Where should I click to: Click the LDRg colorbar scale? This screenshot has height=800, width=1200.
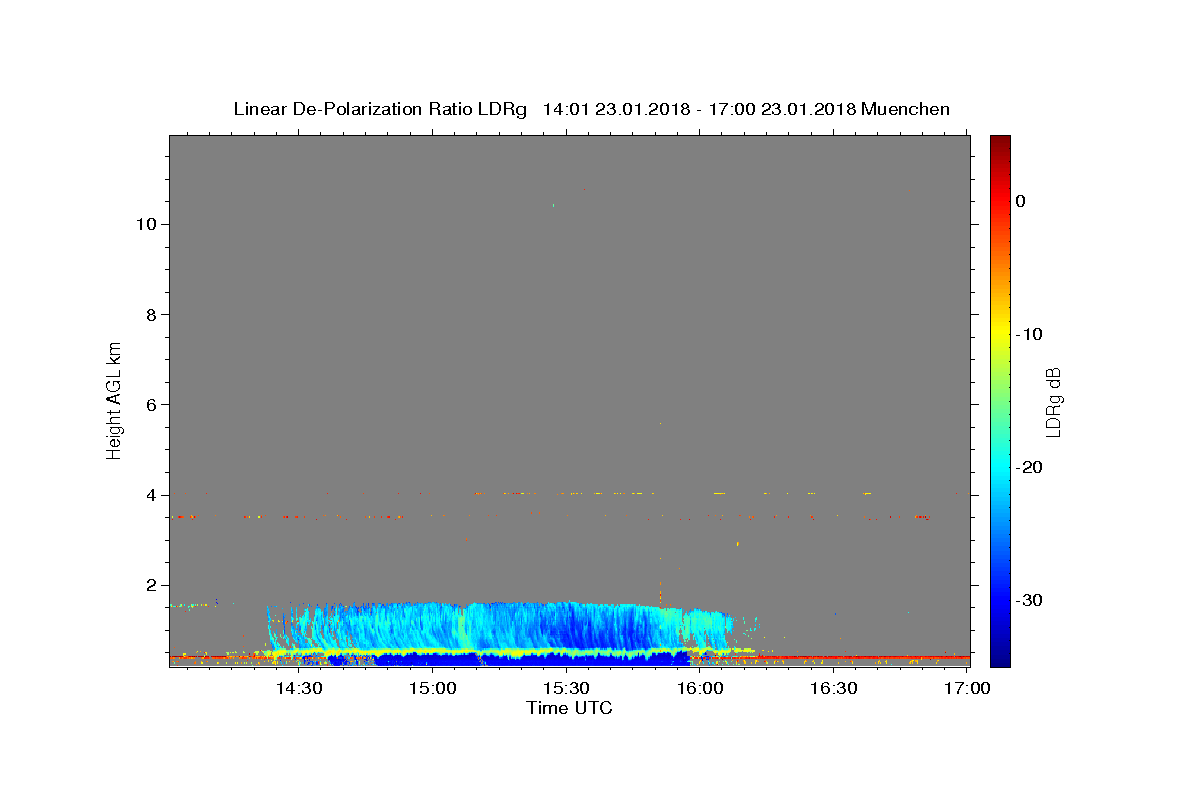(1000, 401)
